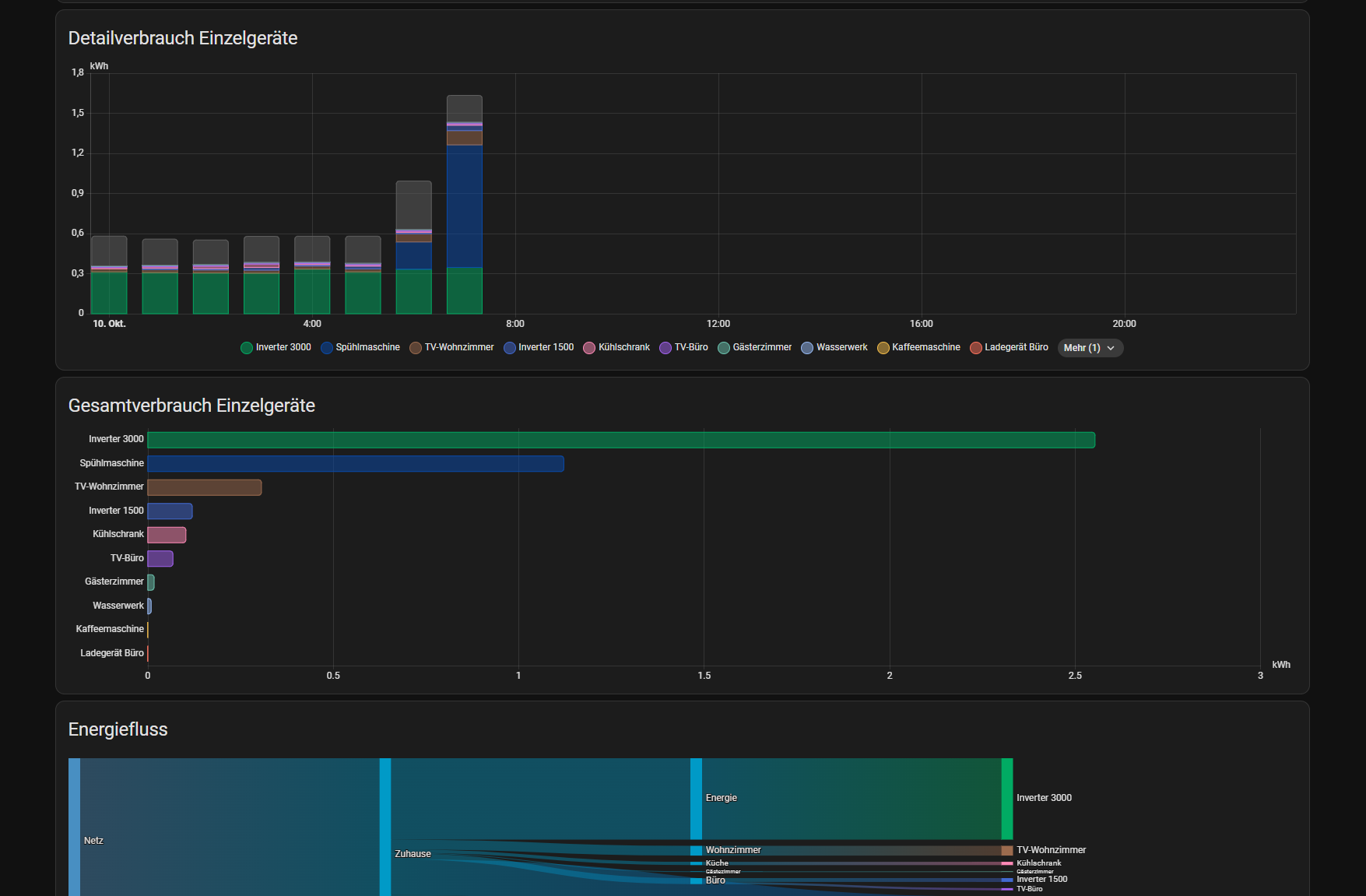Click the brown TV-Wohnzimmer legend circle

(416, 348)
